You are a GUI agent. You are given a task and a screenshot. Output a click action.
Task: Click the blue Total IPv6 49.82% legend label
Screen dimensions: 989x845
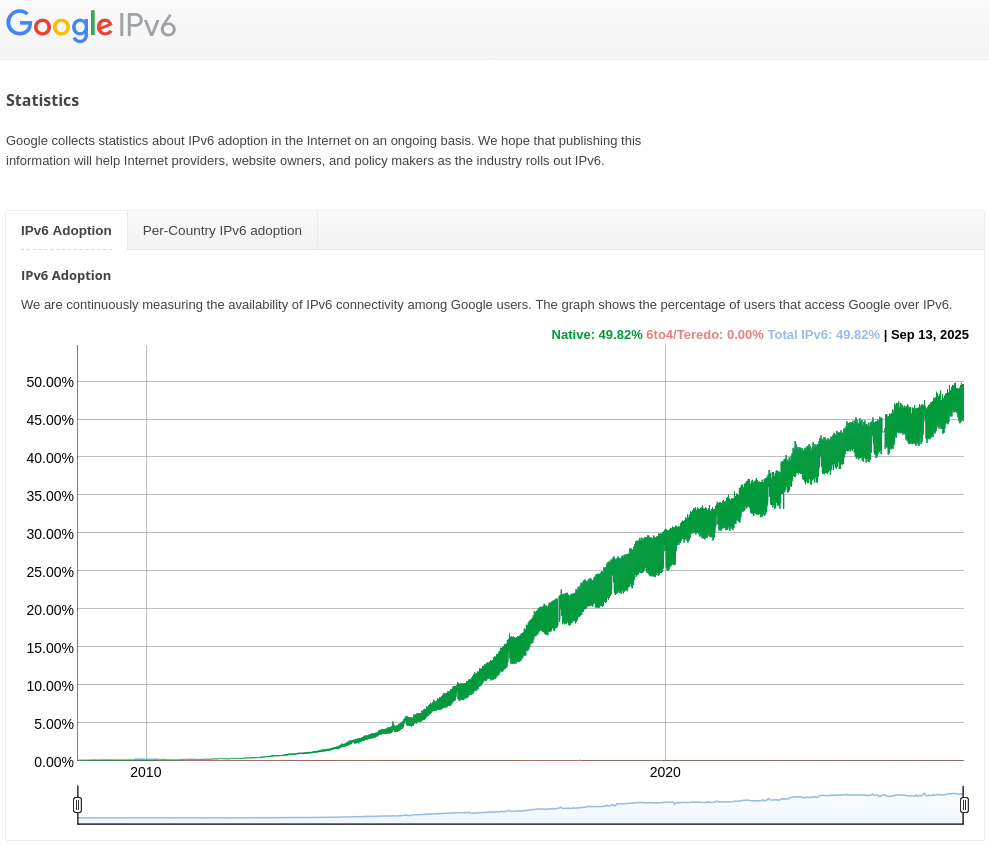[x=823, y=335]
